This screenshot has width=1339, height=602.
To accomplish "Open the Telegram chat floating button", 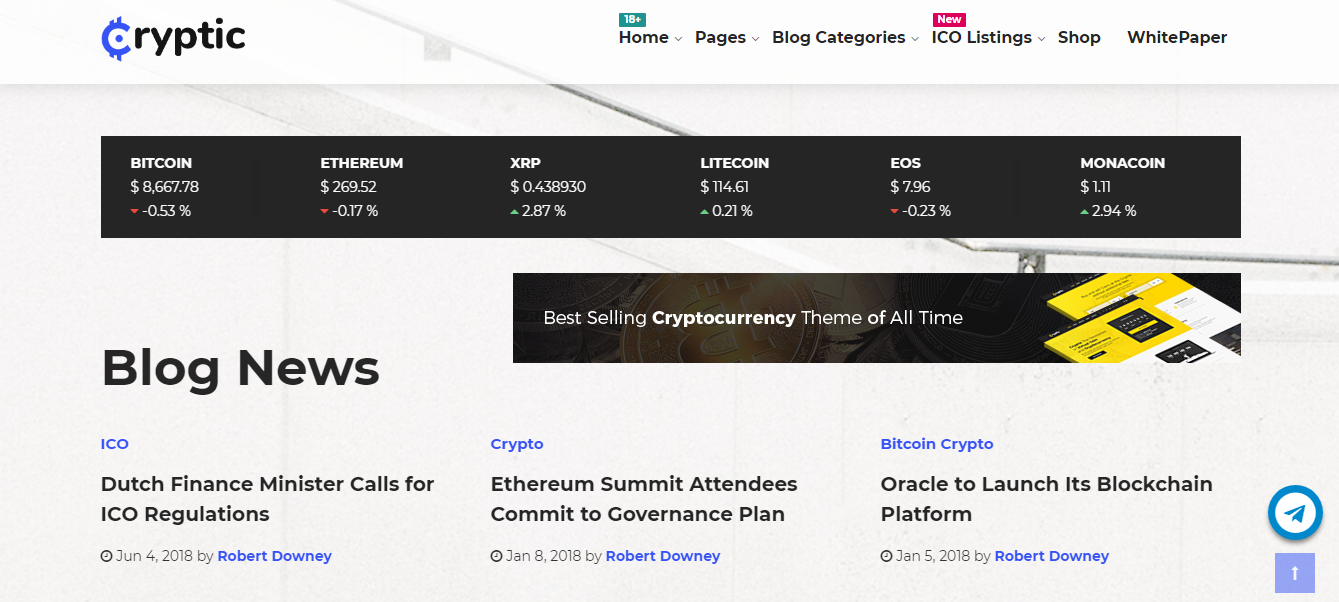I will point(1295,513).
